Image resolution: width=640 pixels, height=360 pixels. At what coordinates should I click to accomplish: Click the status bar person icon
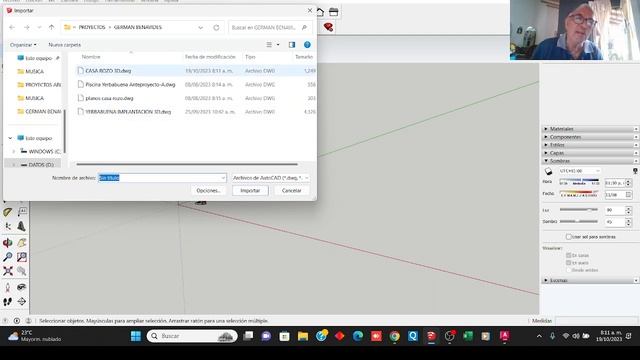[x=29, y=321]
